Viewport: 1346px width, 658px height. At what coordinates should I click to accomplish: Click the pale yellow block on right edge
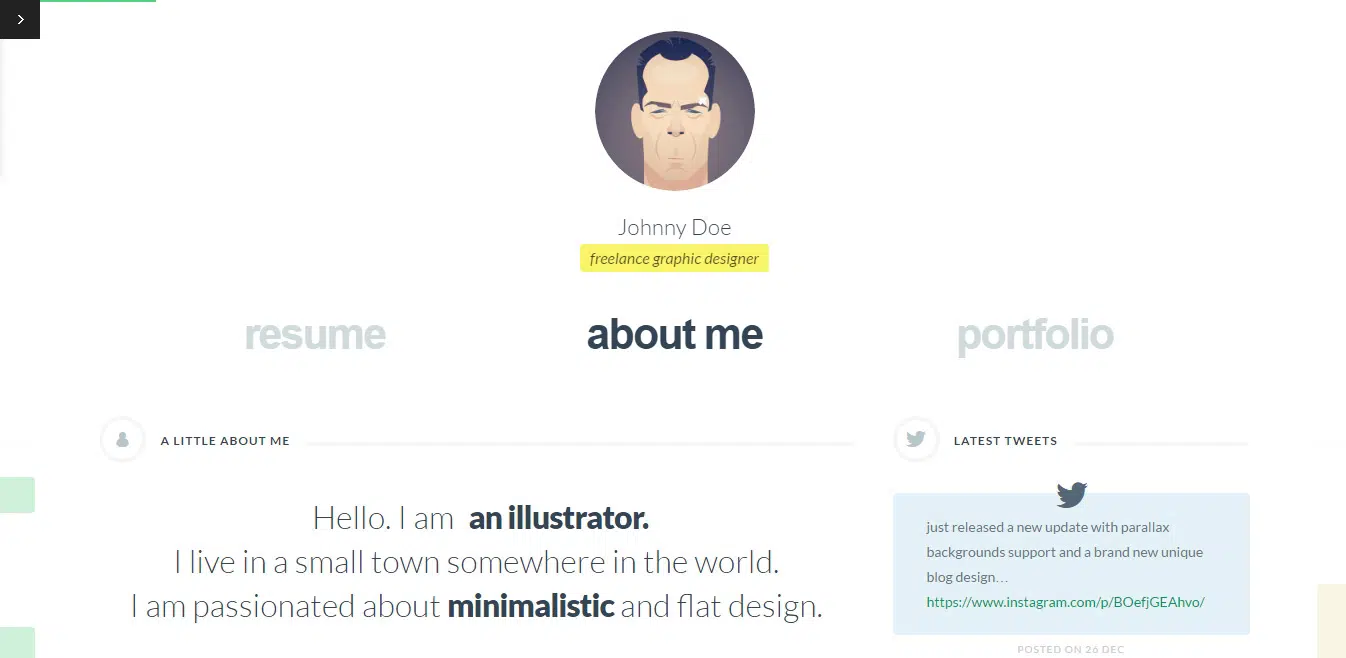(1332, 621)
